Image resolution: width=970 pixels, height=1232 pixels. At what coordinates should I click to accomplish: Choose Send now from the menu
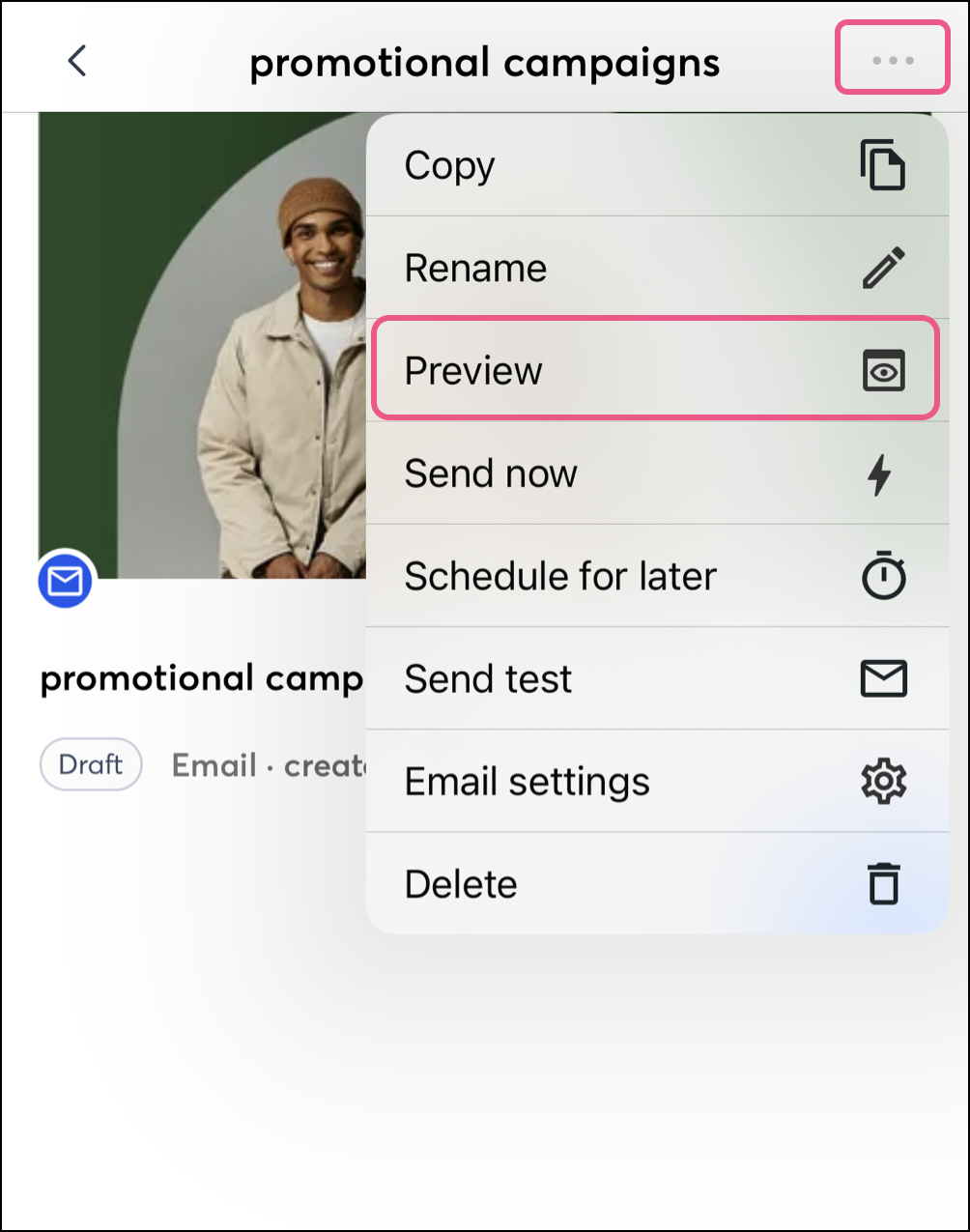pyautogui.click(x=491, y=474)
